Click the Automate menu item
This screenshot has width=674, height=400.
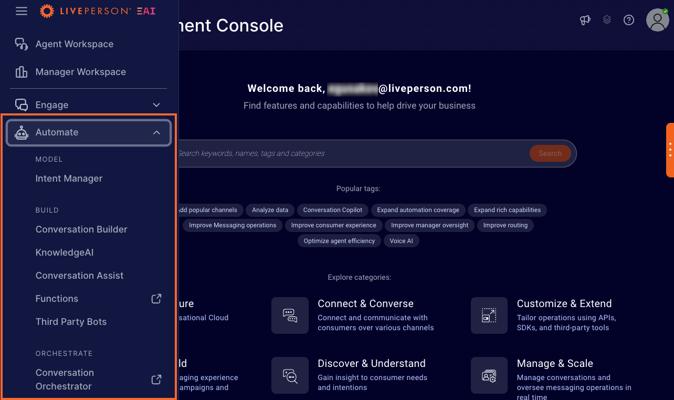coord(89,132)
